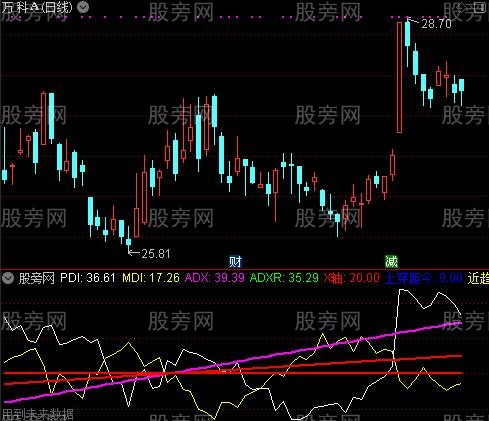Expand the 股旁网 indicator panel dropdown

(8, 278)
